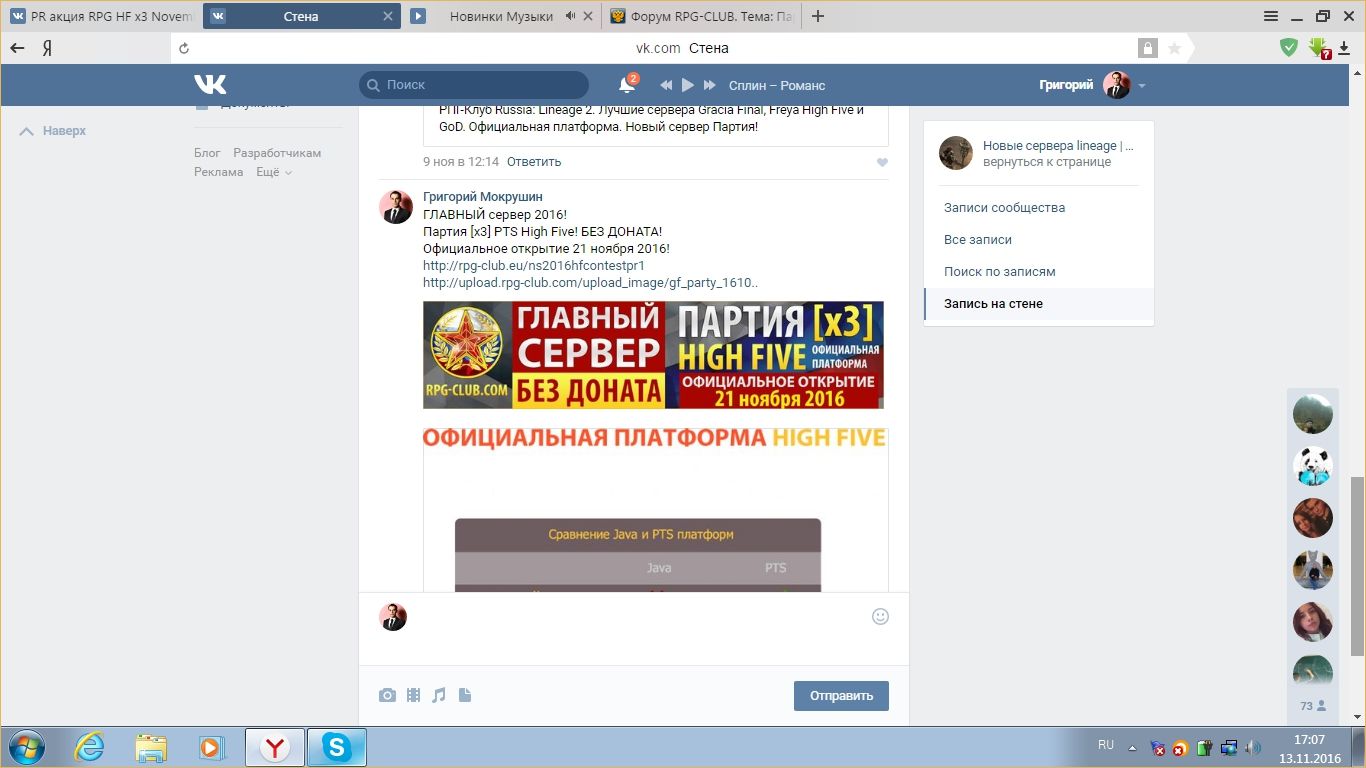Like the comment from 9 ноя
The image size is (1366, 768).
click(882, 162)
